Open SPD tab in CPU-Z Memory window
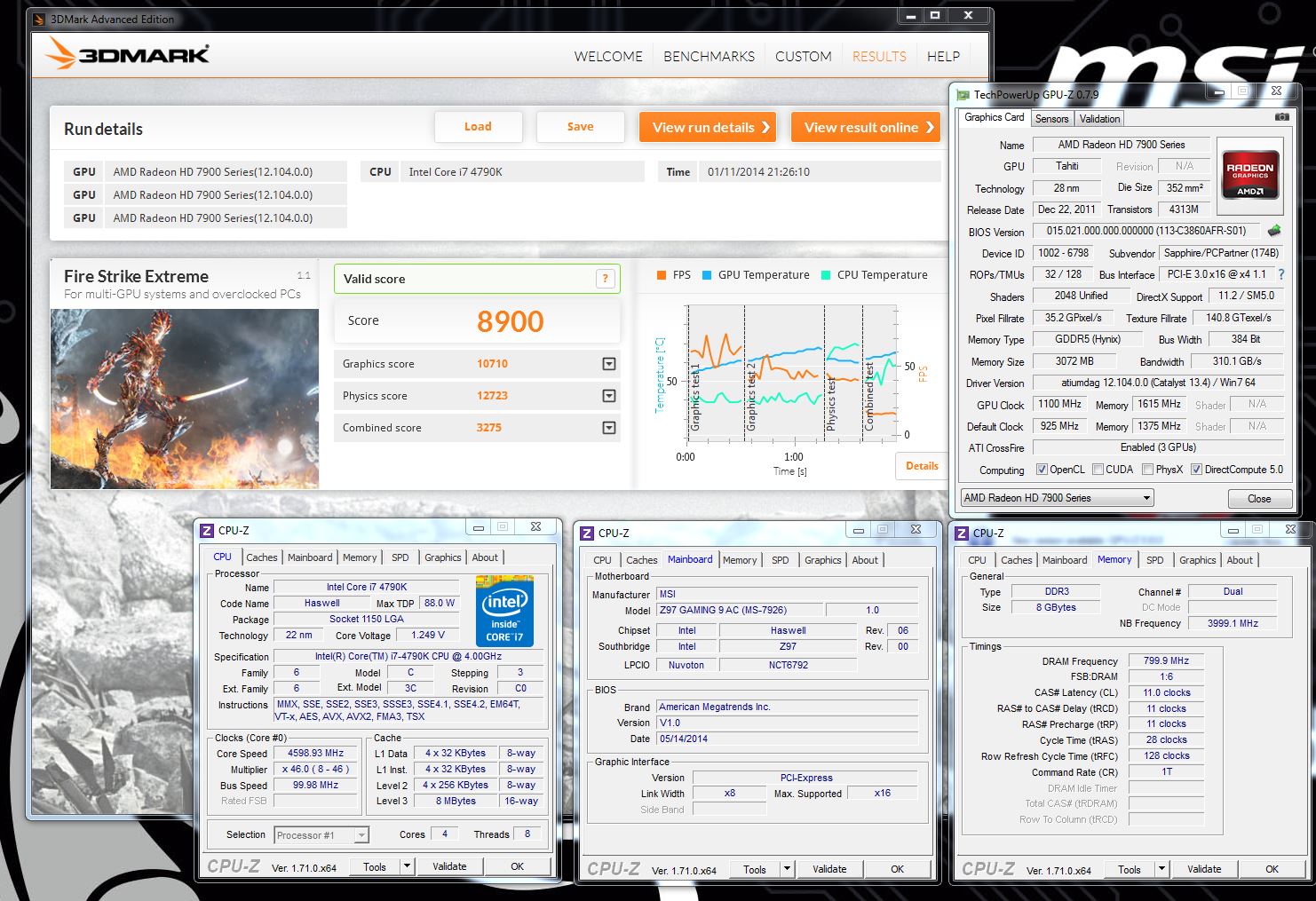 pos(1154,560)
